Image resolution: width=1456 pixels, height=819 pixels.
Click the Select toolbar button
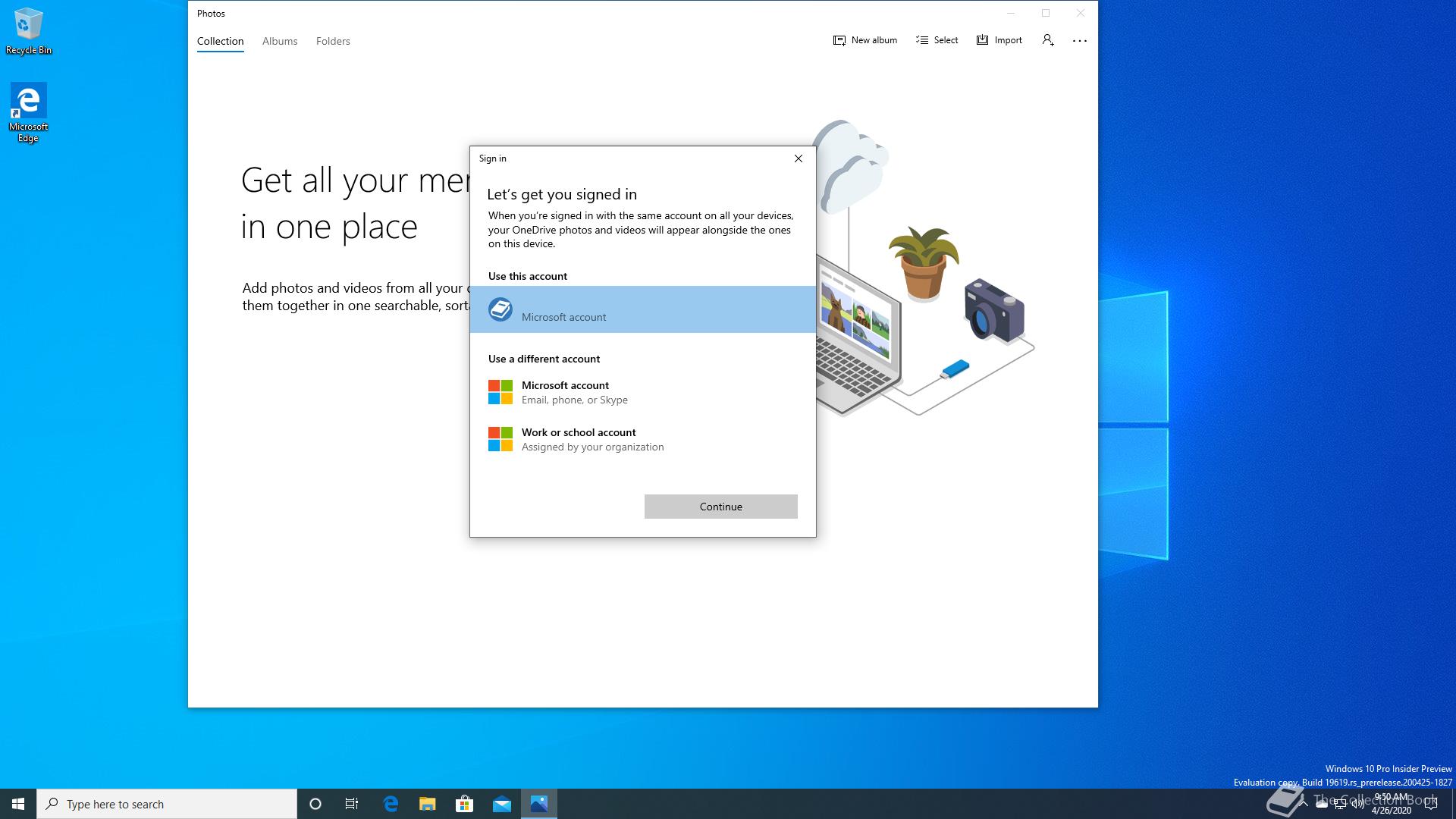pos(937,40)
